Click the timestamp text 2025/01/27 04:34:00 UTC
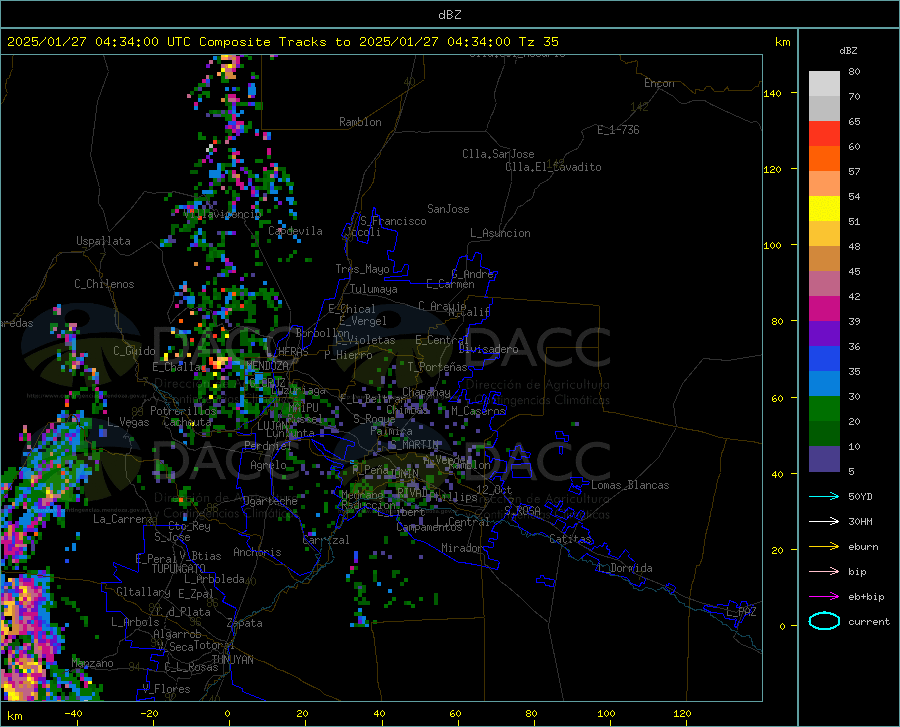Viewport: 900px width, 727px height. 83,42
